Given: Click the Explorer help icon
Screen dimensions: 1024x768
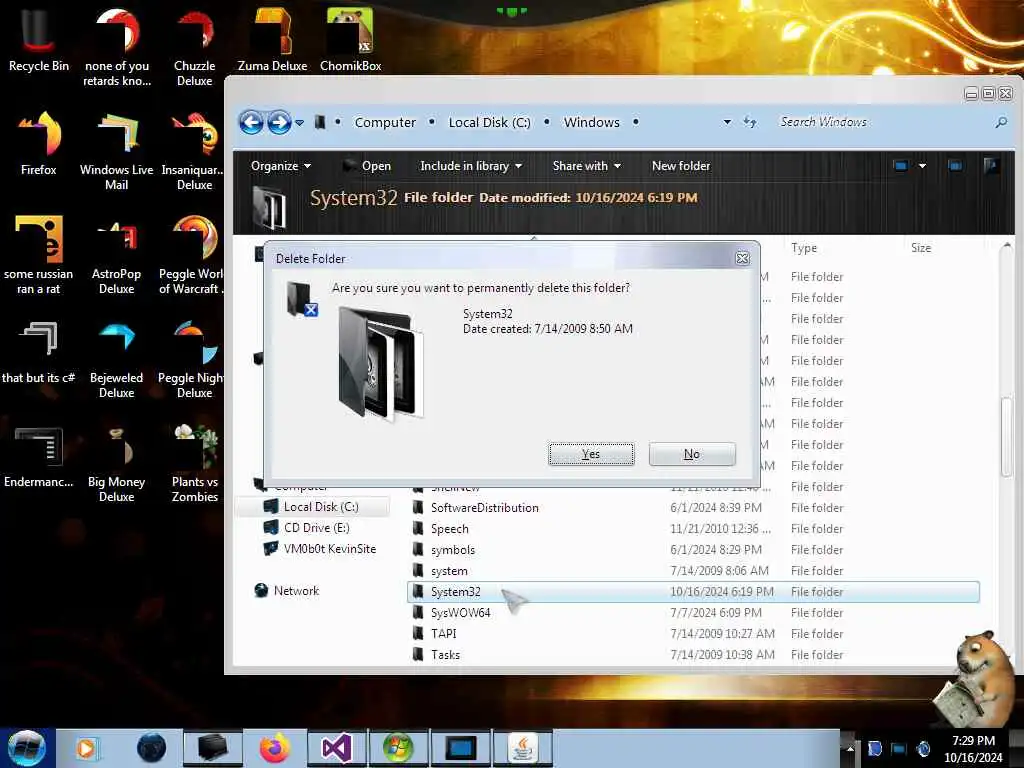Looking at the screenshot, I should coord(991,166).
